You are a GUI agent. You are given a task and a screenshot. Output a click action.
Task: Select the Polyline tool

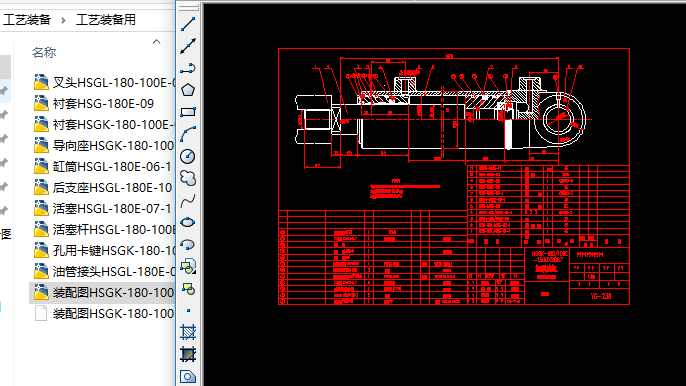tap(188, 68)
